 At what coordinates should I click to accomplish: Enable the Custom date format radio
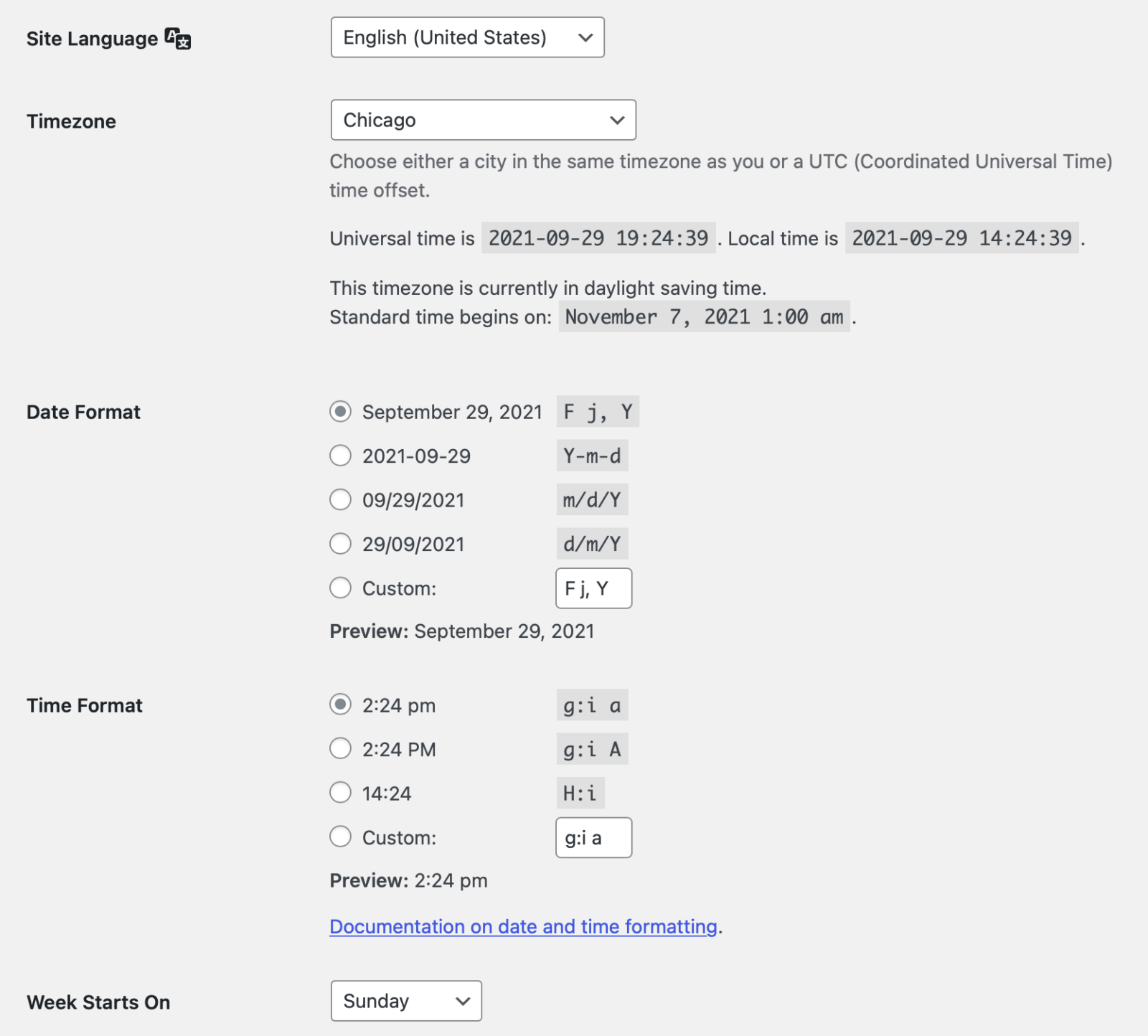click(340, 588)
